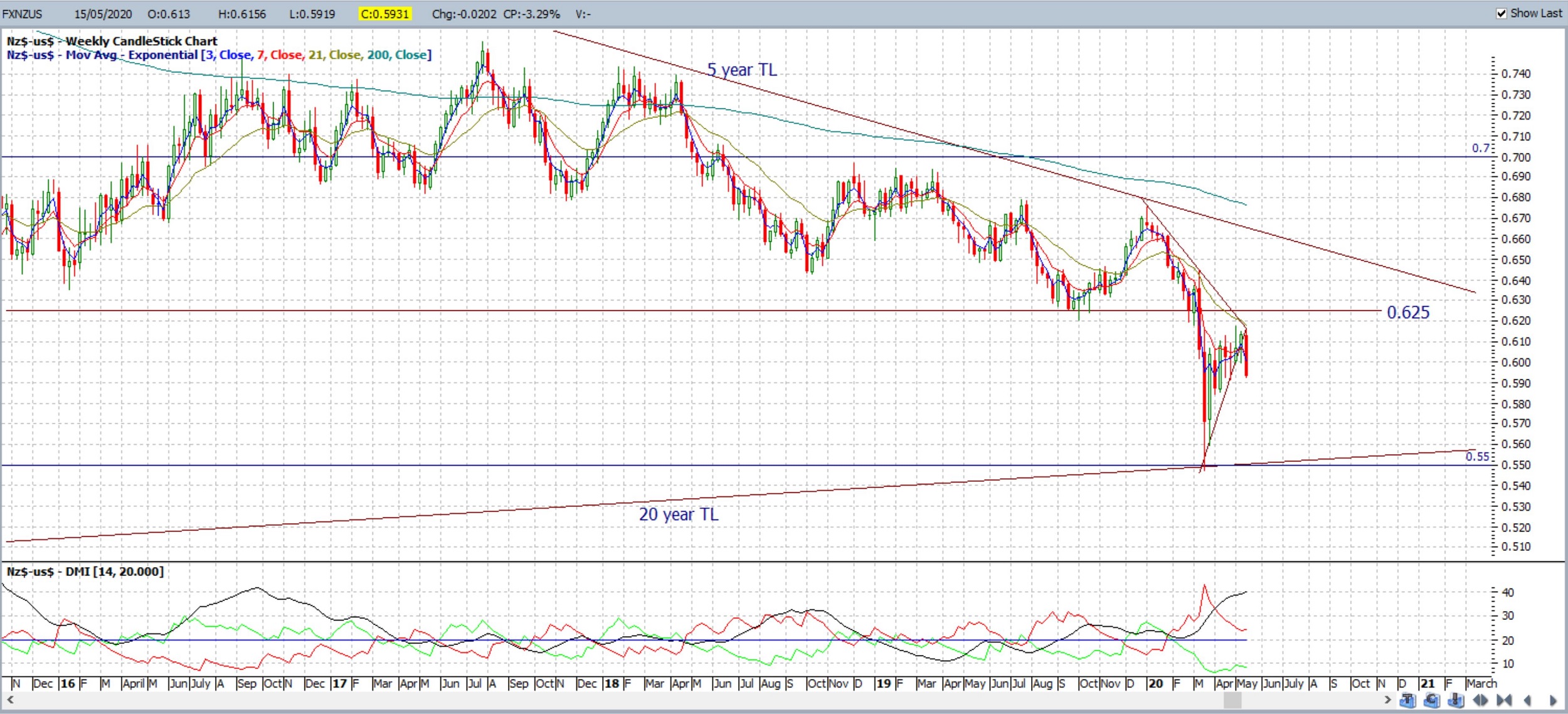Click the 40 tick on DMI axis
Viewport: 1568px width, 714px height.
point(1508,593)
